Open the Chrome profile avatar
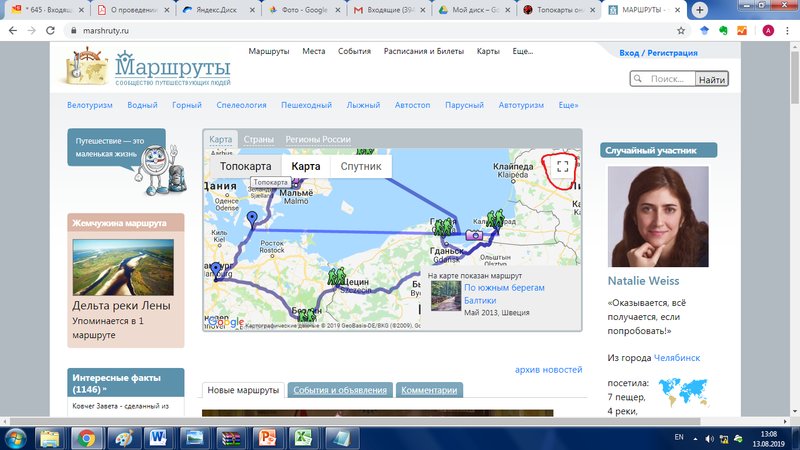Image resolution: width=800 pixels, height=450 pixels. (x=768, y=31)
